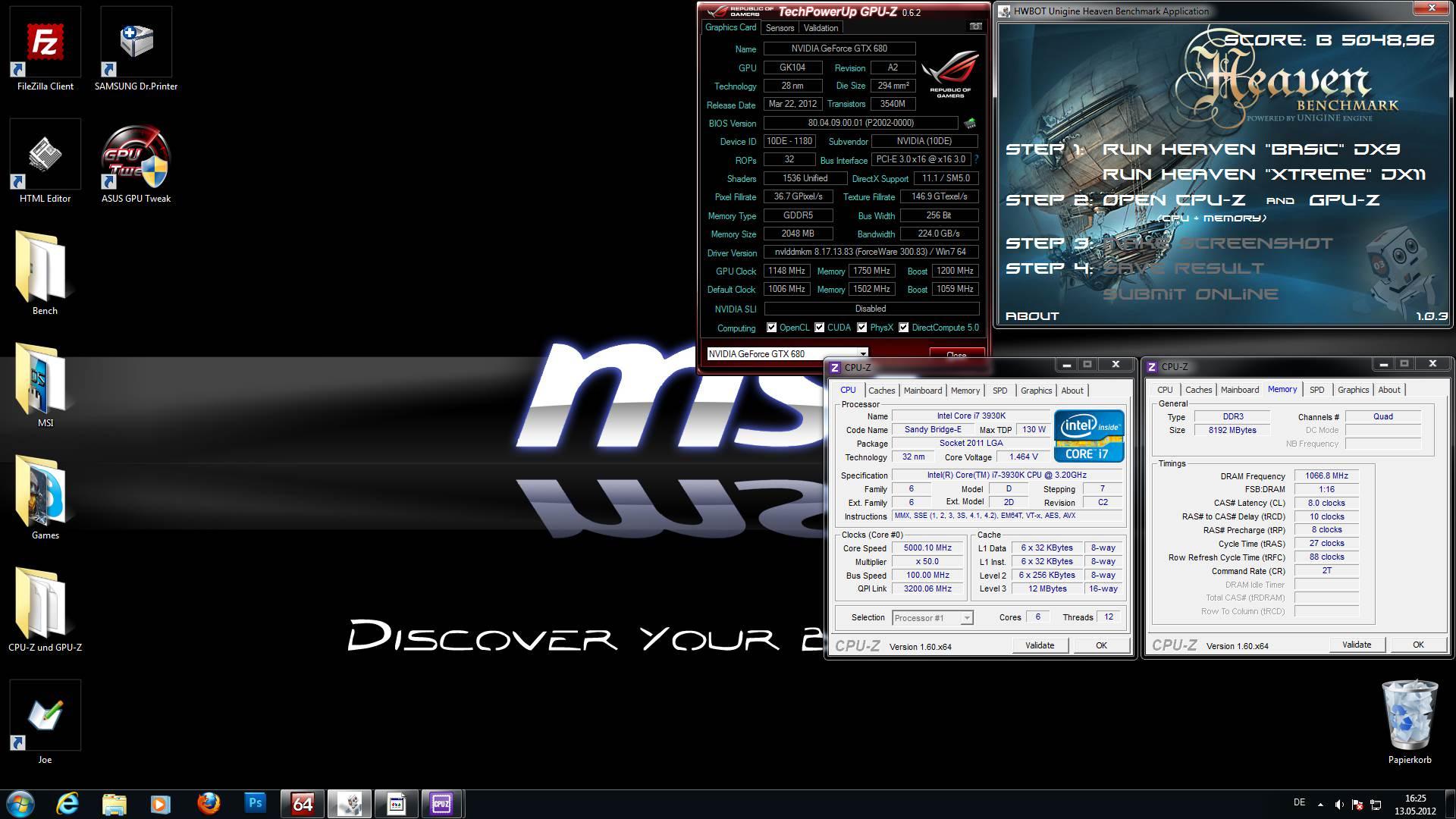
Task: Toggle the OpenCL checkbox in GPU-Z
Action: [771, 328]
